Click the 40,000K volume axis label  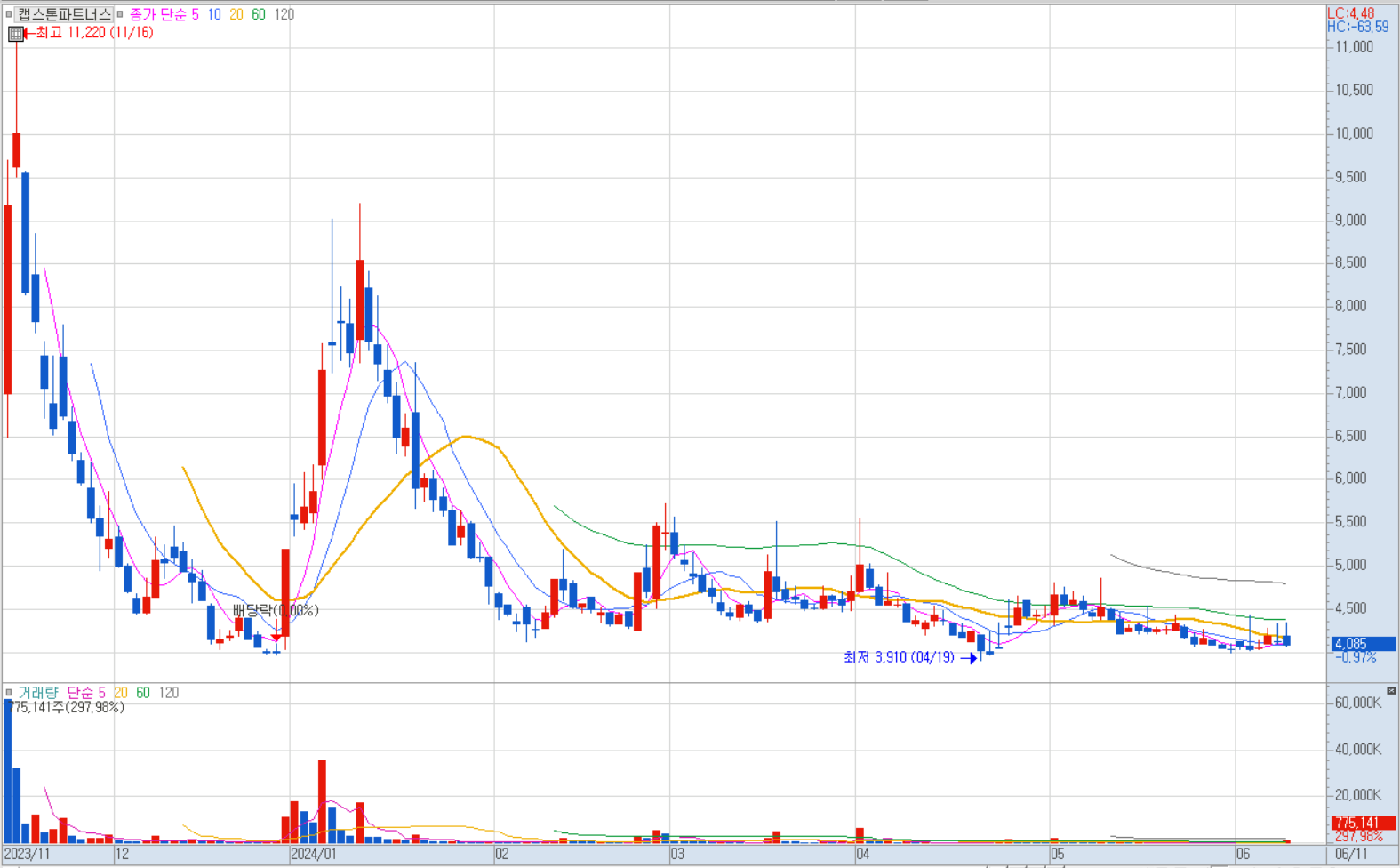click(x=1358, y=749)
